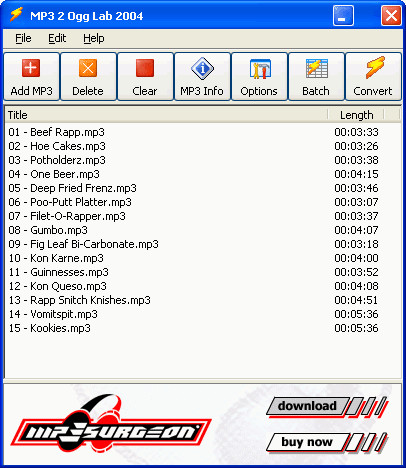Minimize the MP3 2 Ogg Lab window
This screenshot has height=468, width=406.
[x=343, y=15]
